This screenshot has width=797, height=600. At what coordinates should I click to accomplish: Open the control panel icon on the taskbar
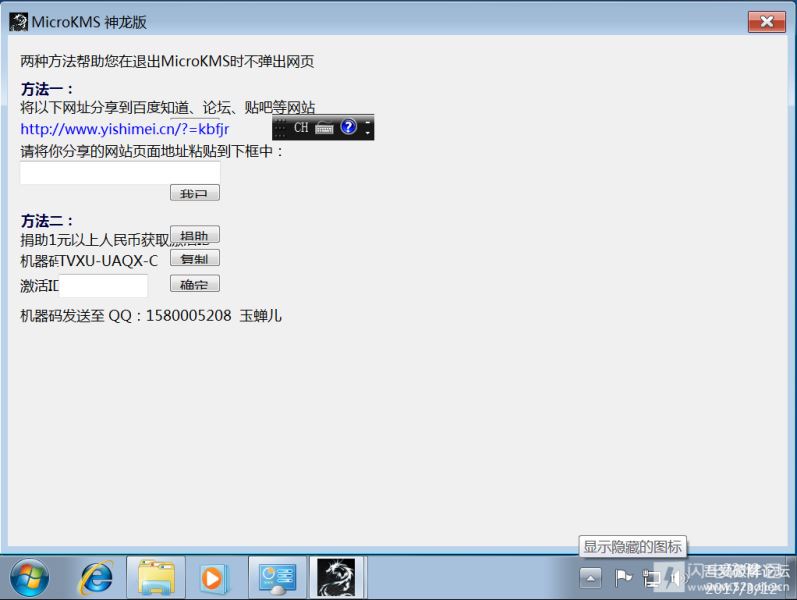tap(278, 578)
